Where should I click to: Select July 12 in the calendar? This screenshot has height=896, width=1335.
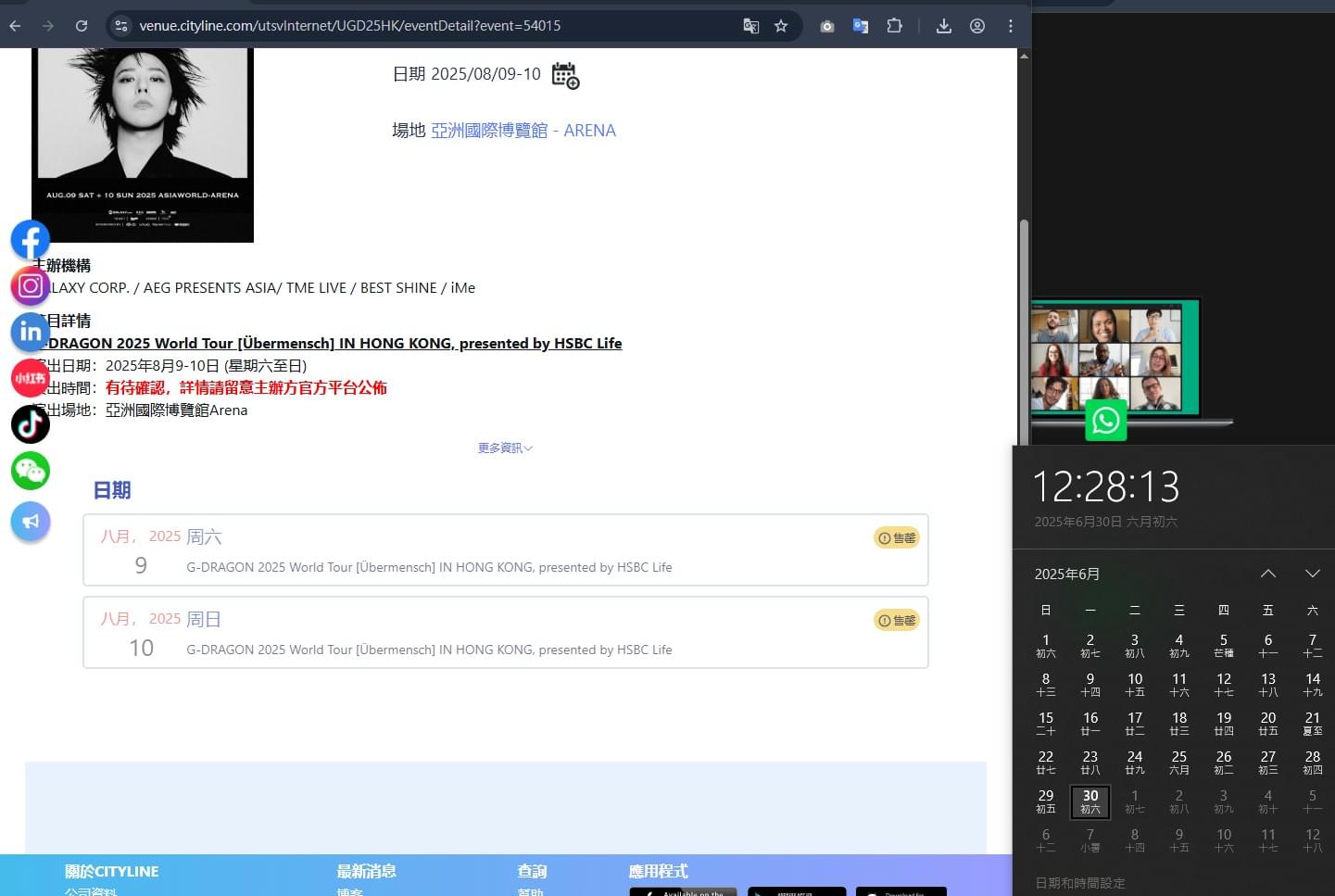click(1313, 840)
